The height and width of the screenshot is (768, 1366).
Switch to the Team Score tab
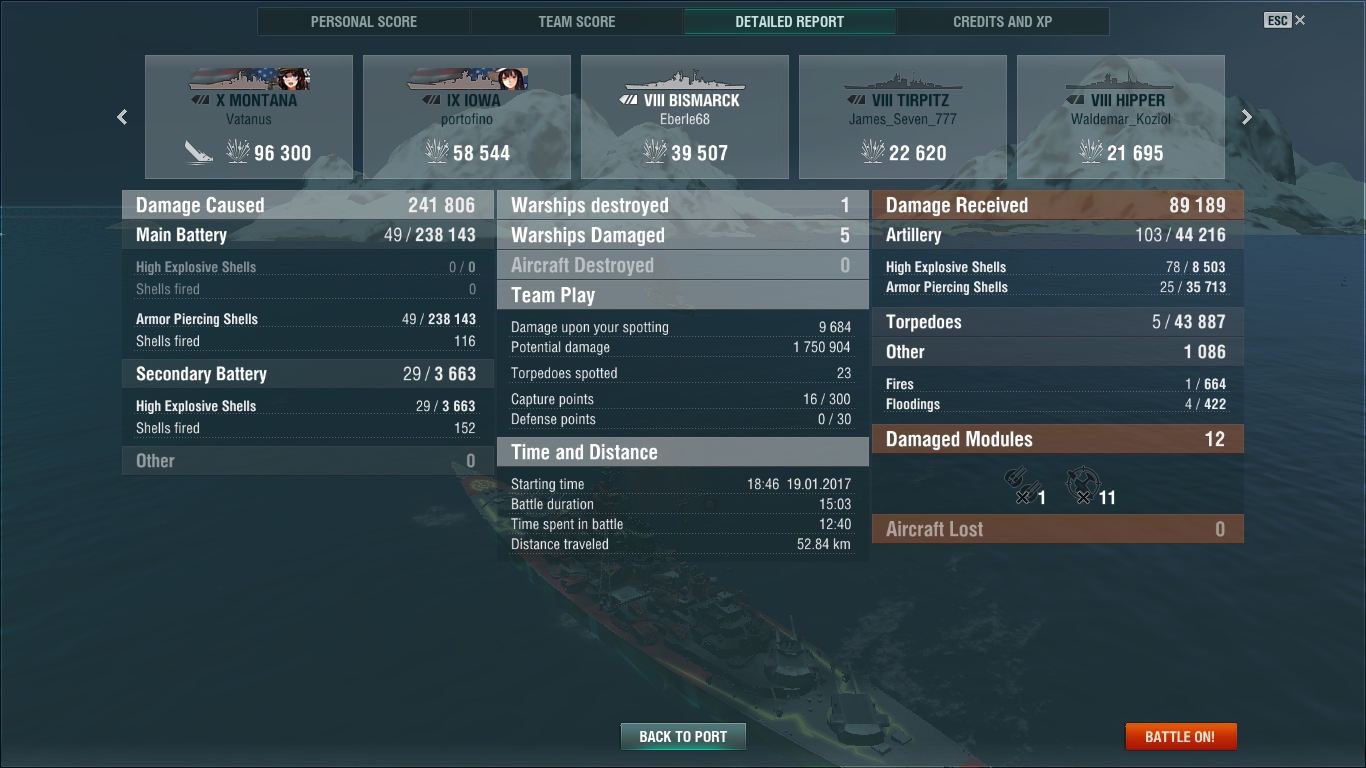[577, 21]
